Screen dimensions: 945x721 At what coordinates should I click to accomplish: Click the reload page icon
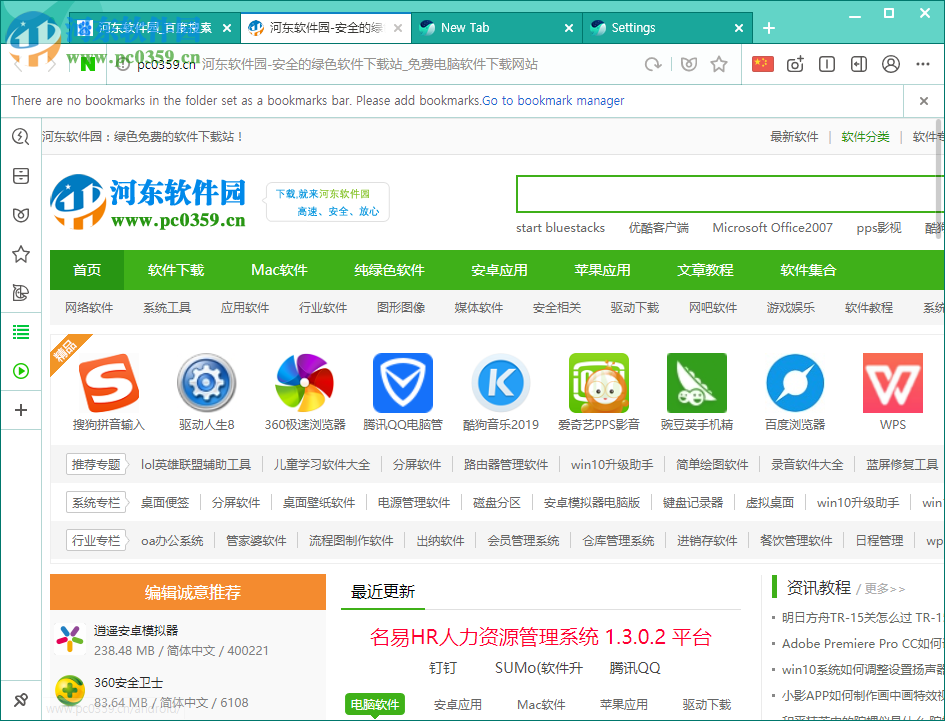[652, 63]
